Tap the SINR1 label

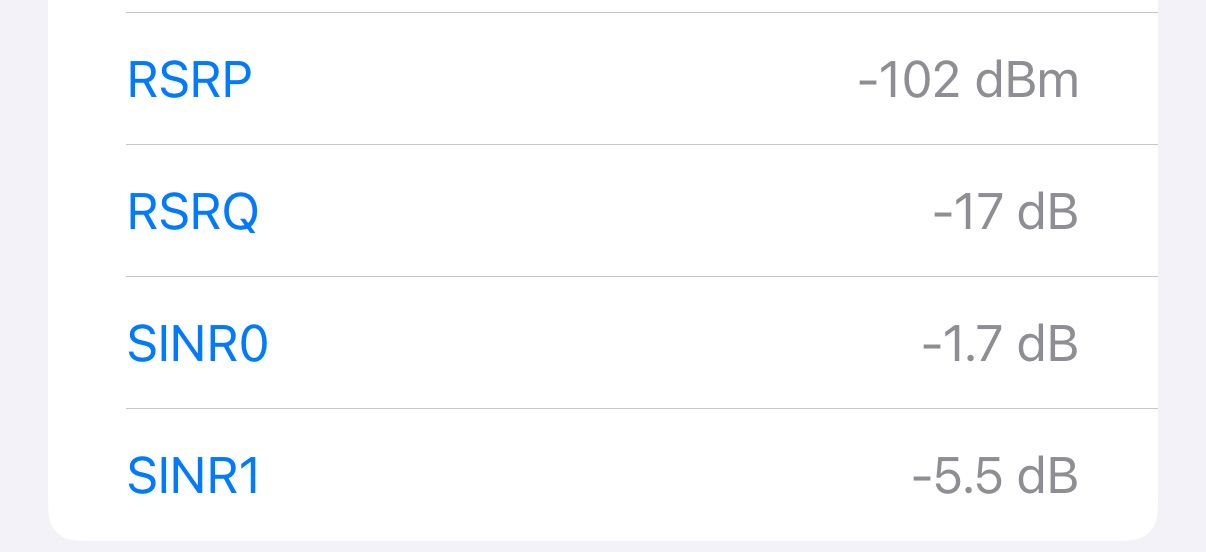(194, 476)
